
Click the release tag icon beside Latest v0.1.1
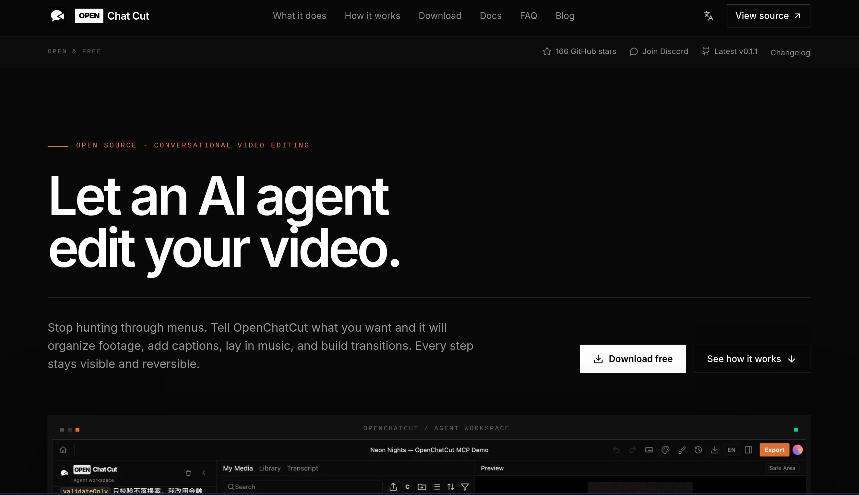pos(706,51)
